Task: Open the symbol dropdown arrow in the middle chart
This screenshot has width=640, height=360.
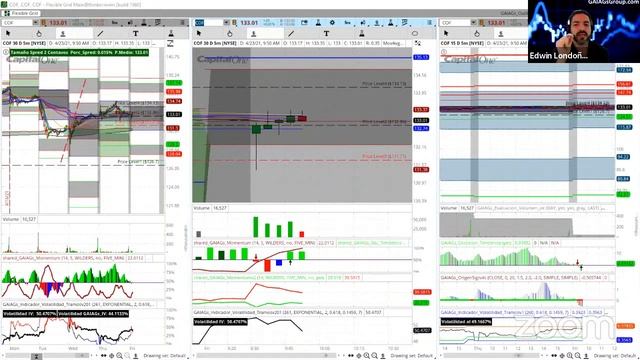Action: [x=227, y=22]
